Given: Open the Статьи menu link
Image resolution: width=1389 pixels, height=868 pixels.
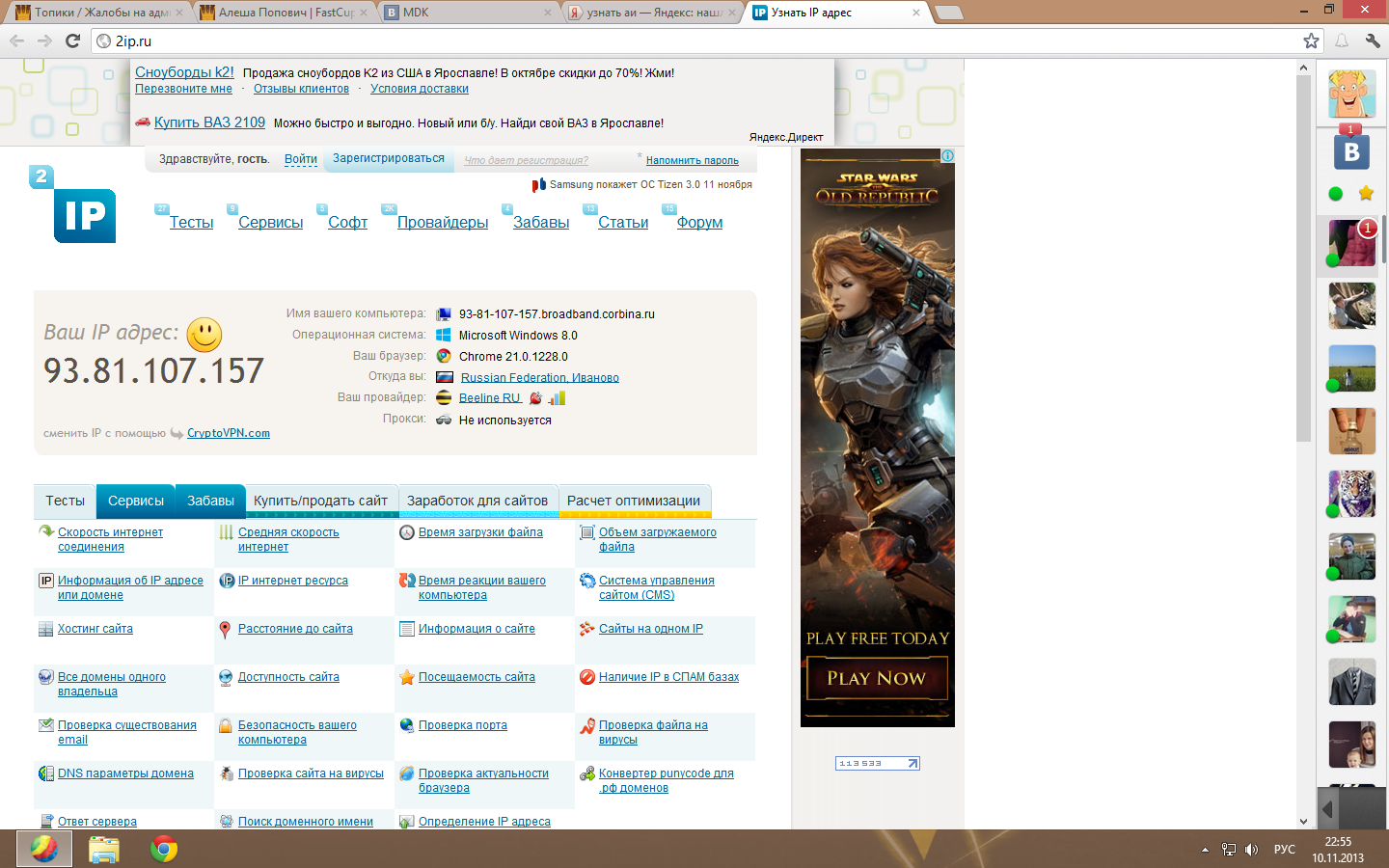Looking at the screenshot, I should coord(623,222).
